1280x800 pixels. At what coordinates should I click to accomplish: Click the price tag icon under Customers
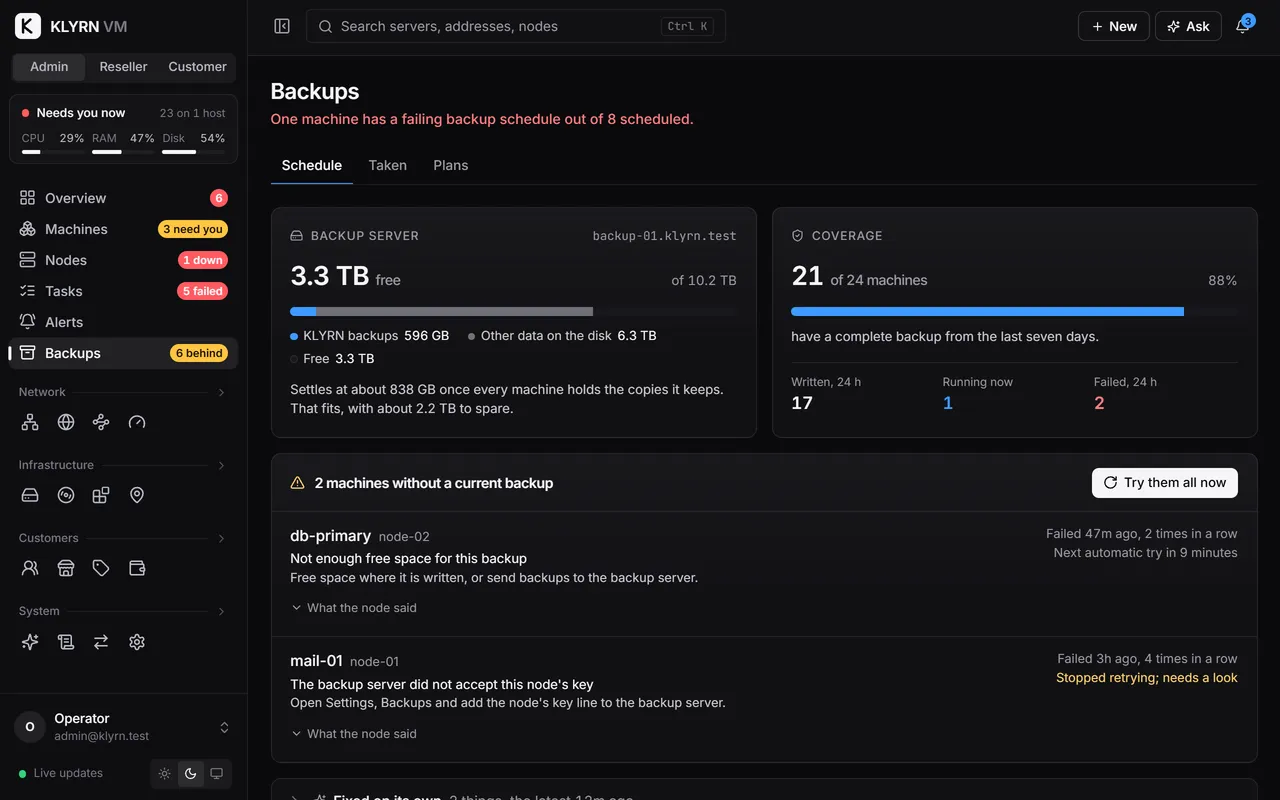(x=101, y=568)
